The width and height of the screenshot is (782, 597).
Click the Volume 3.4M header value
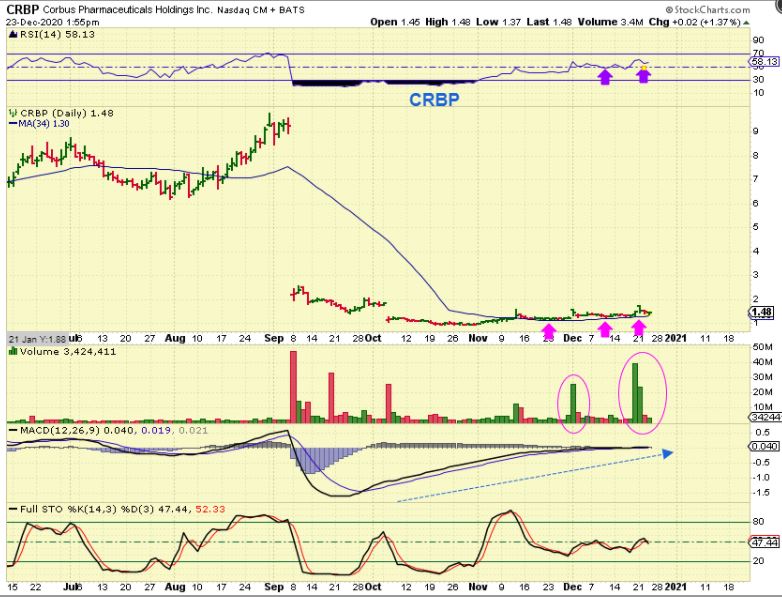click(x=610, y=22)
